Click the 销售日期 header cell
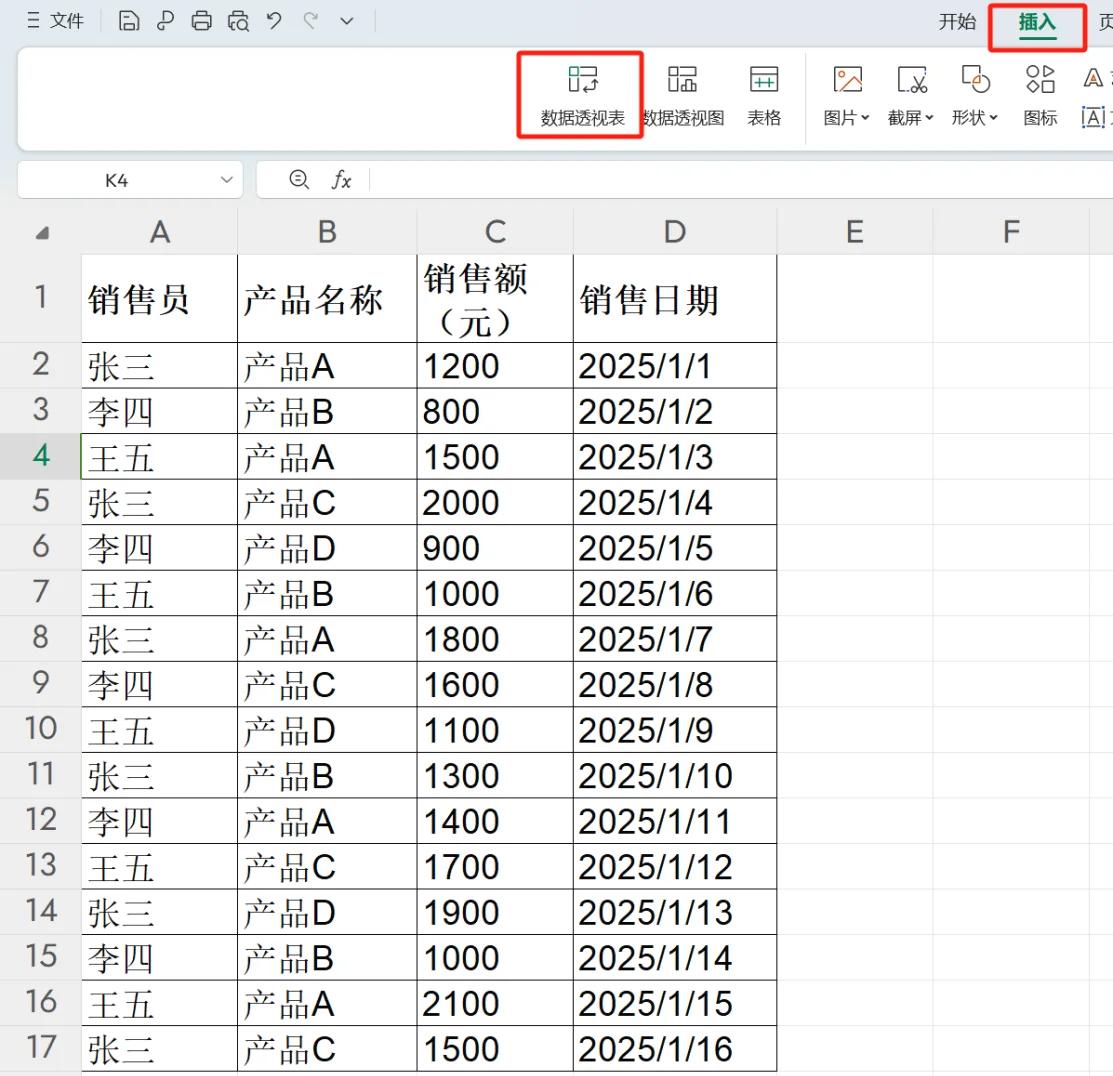This screenshot has height=1076, width=1113. [675, 299]
